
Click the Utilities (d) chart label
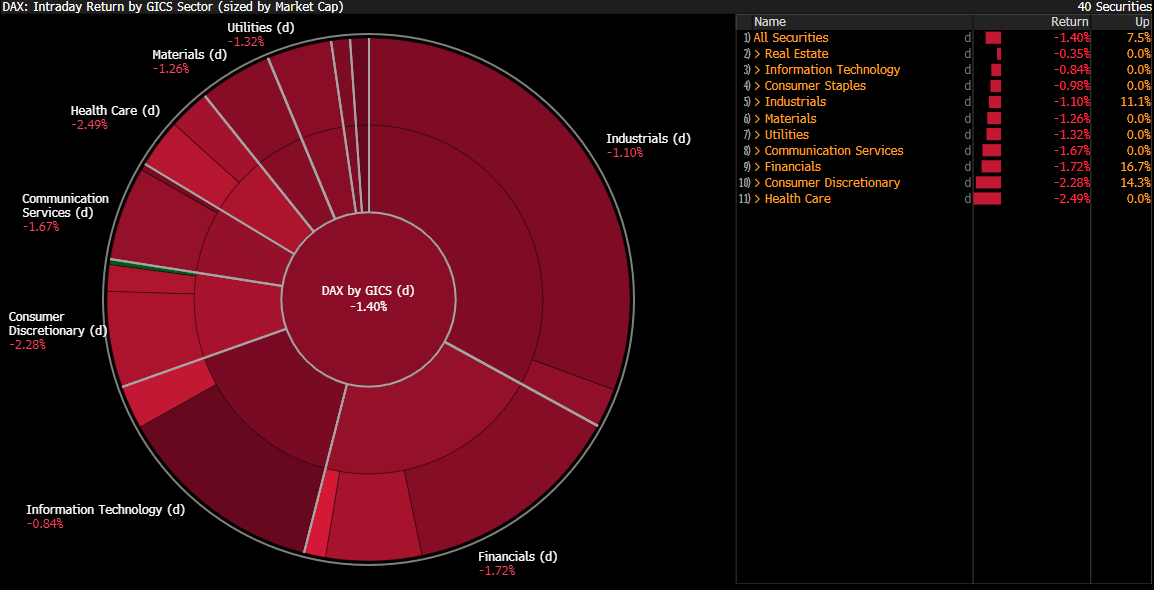261,28
